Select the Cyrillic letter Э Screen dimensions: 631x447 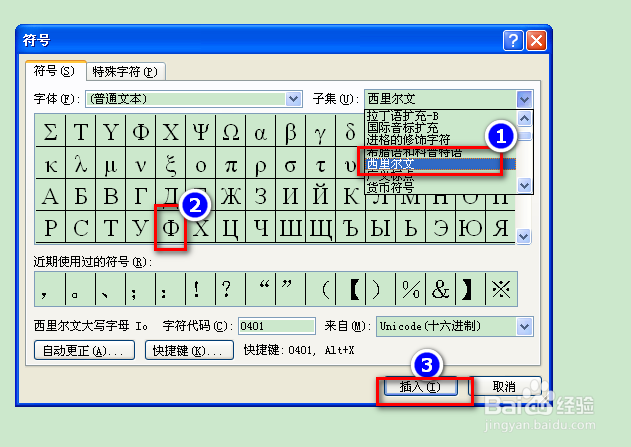pyautogui.click(x=441, y=227)
